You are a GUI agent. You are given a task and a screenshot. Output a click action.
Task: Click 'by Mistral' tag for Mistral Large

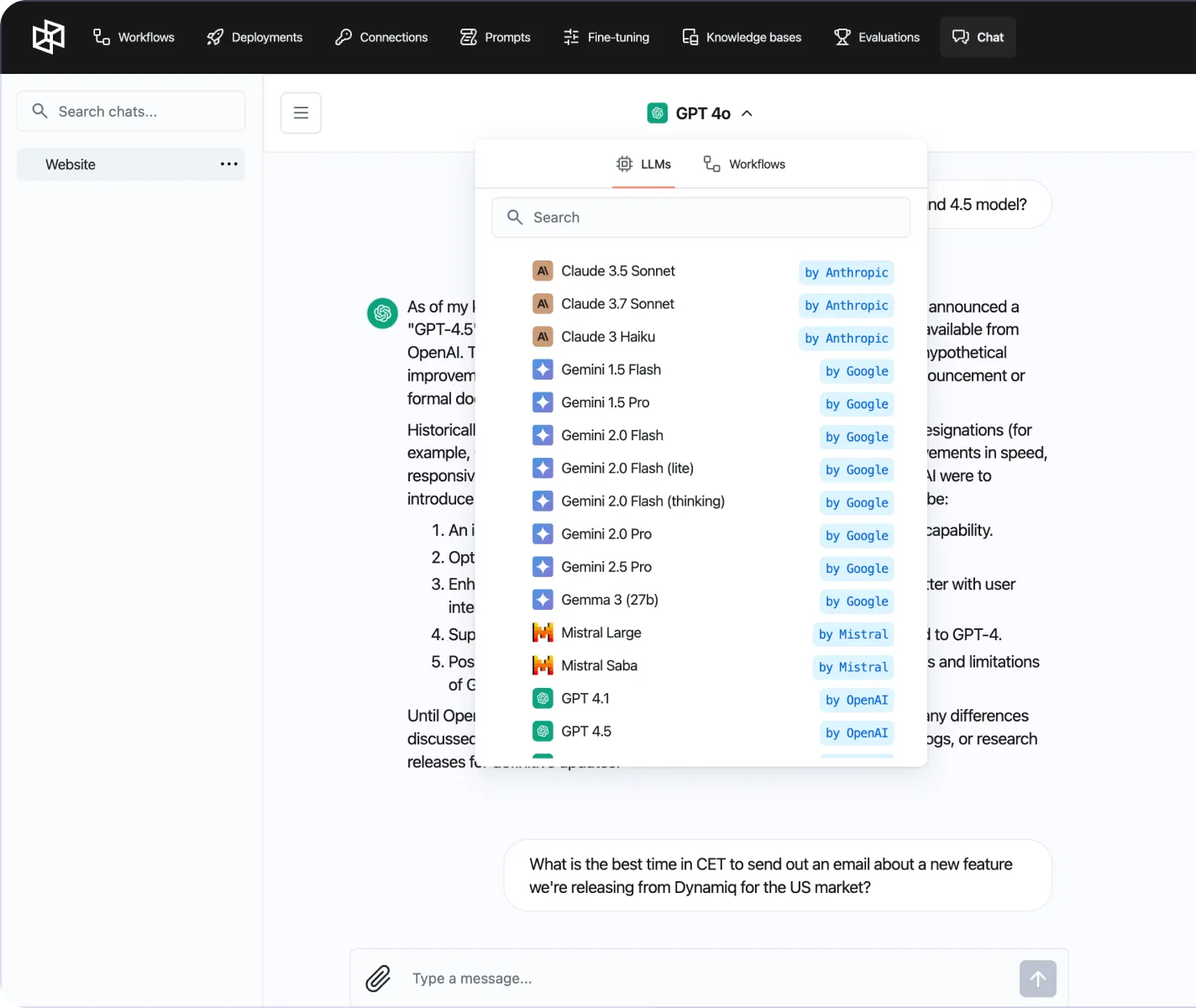853,634
